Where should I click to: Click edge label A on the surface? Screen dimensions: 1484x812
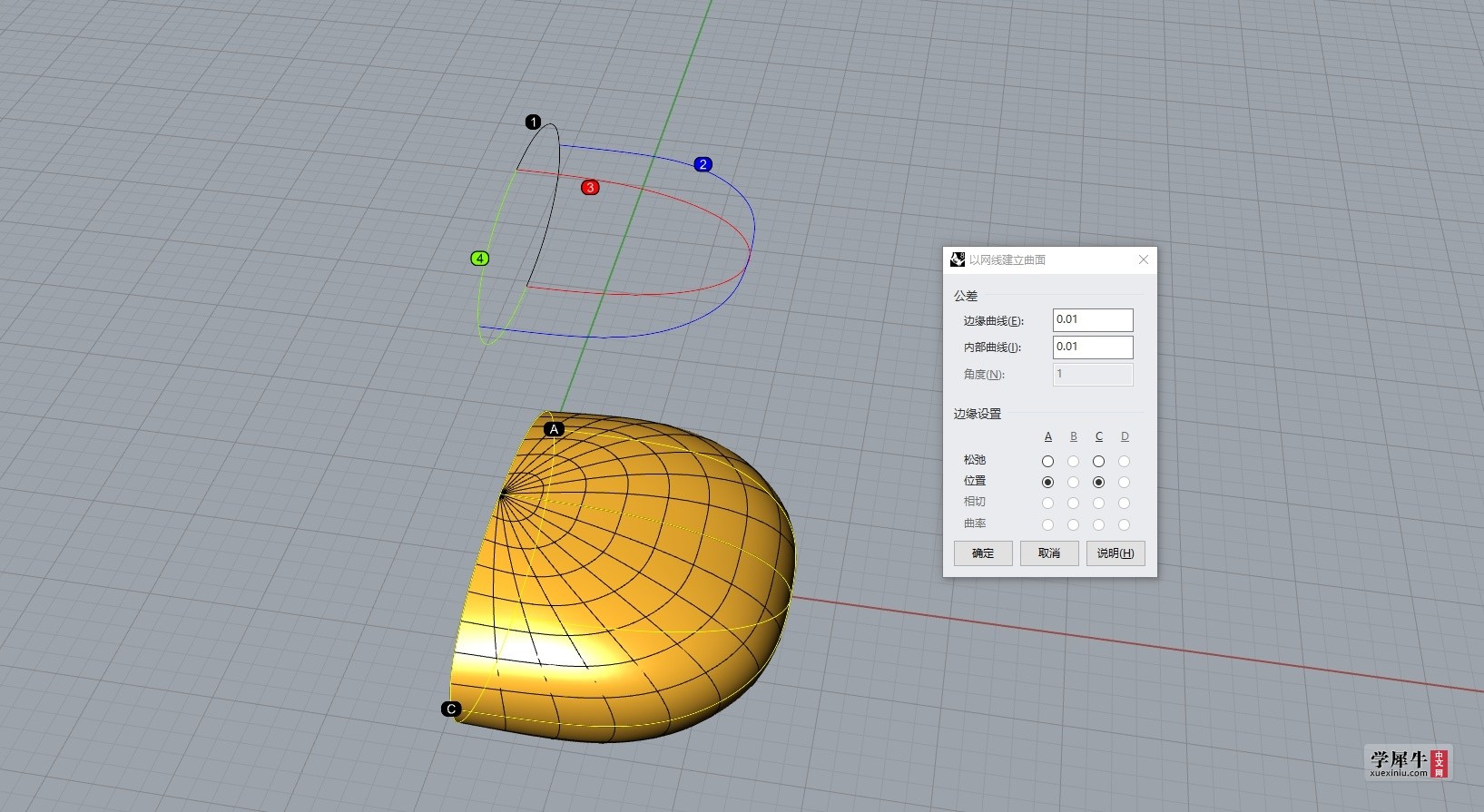tap(554, 429)
